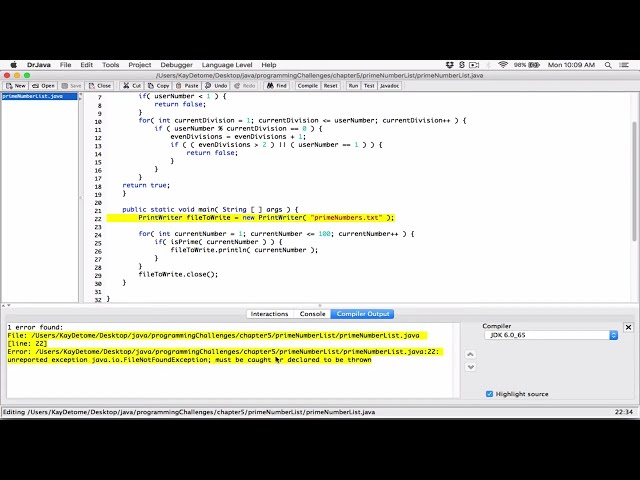640x480 pixels.
Task: Open the Debugger menu
Action: click(176, 65)
